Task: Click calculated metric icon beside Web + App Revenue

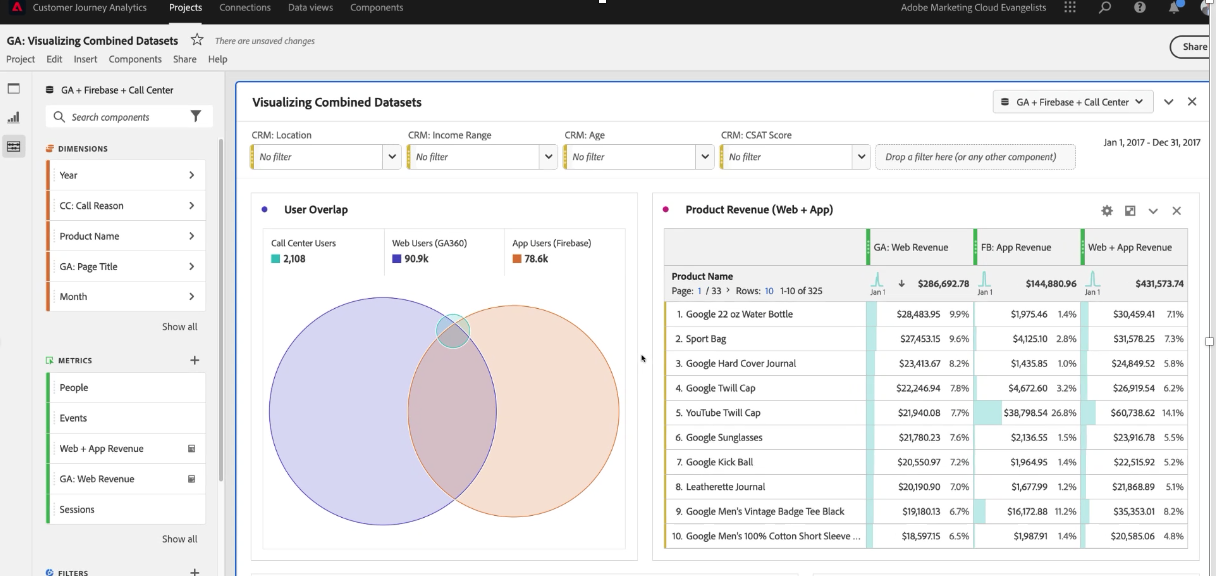Action: coord(191,449)
